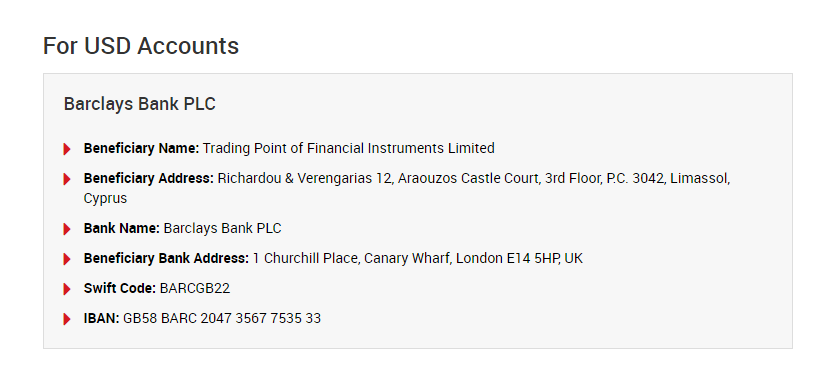
Task: Click the 'IBAN:' bold label
Action: [102, 319]
